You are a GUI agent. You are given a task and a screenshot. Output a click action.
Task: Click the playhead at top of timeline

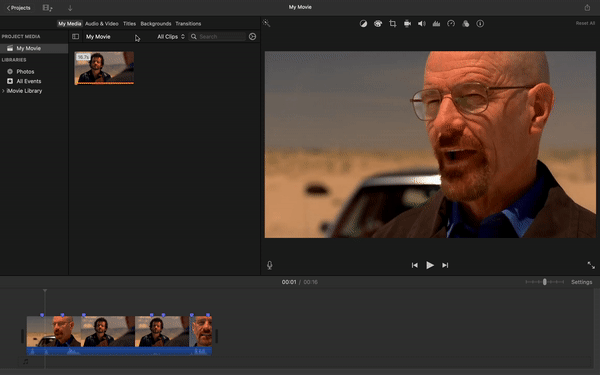[45, 291]
